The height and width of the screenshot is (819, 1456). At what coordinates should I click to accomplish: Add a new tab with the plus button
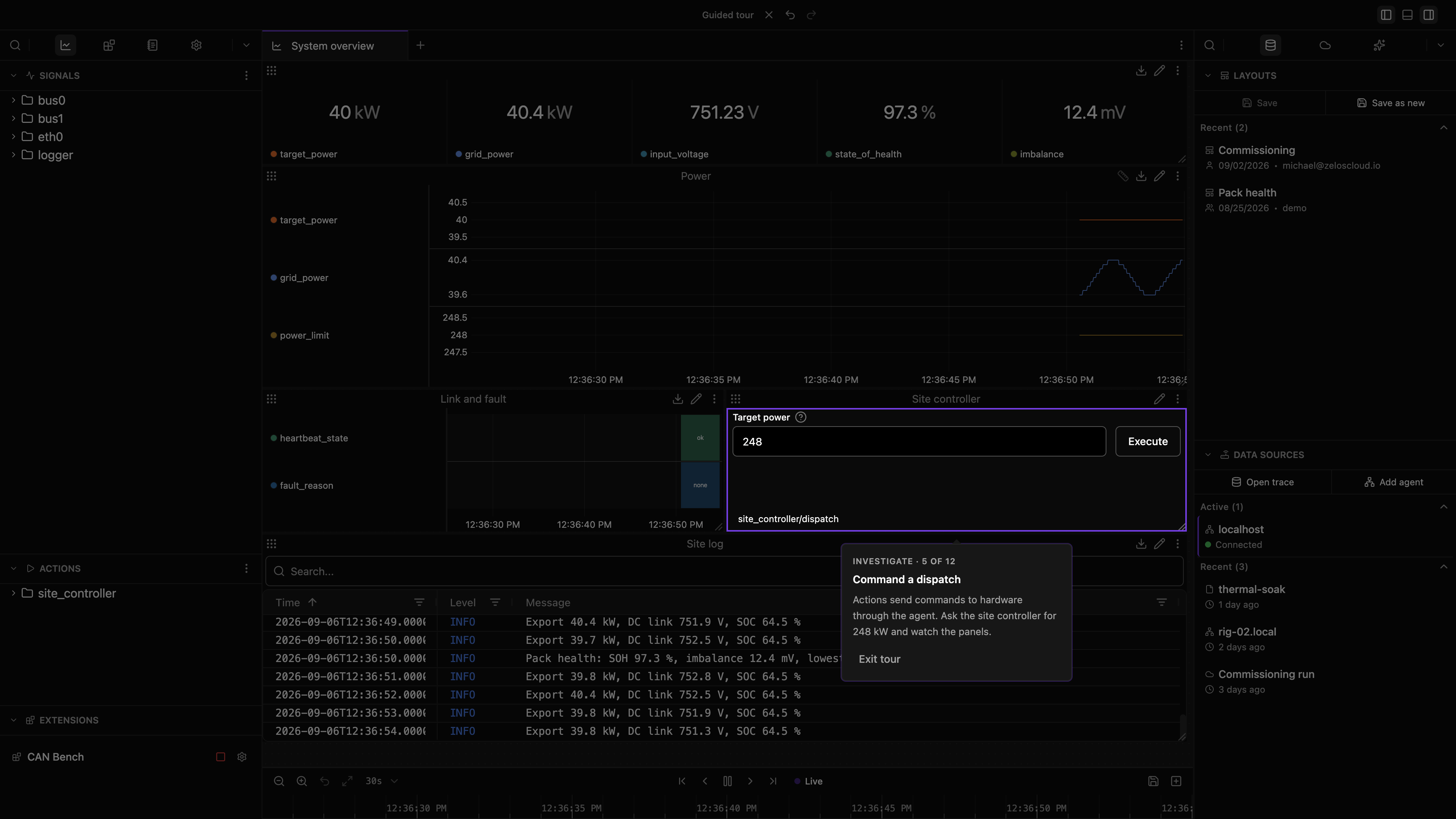420,45
